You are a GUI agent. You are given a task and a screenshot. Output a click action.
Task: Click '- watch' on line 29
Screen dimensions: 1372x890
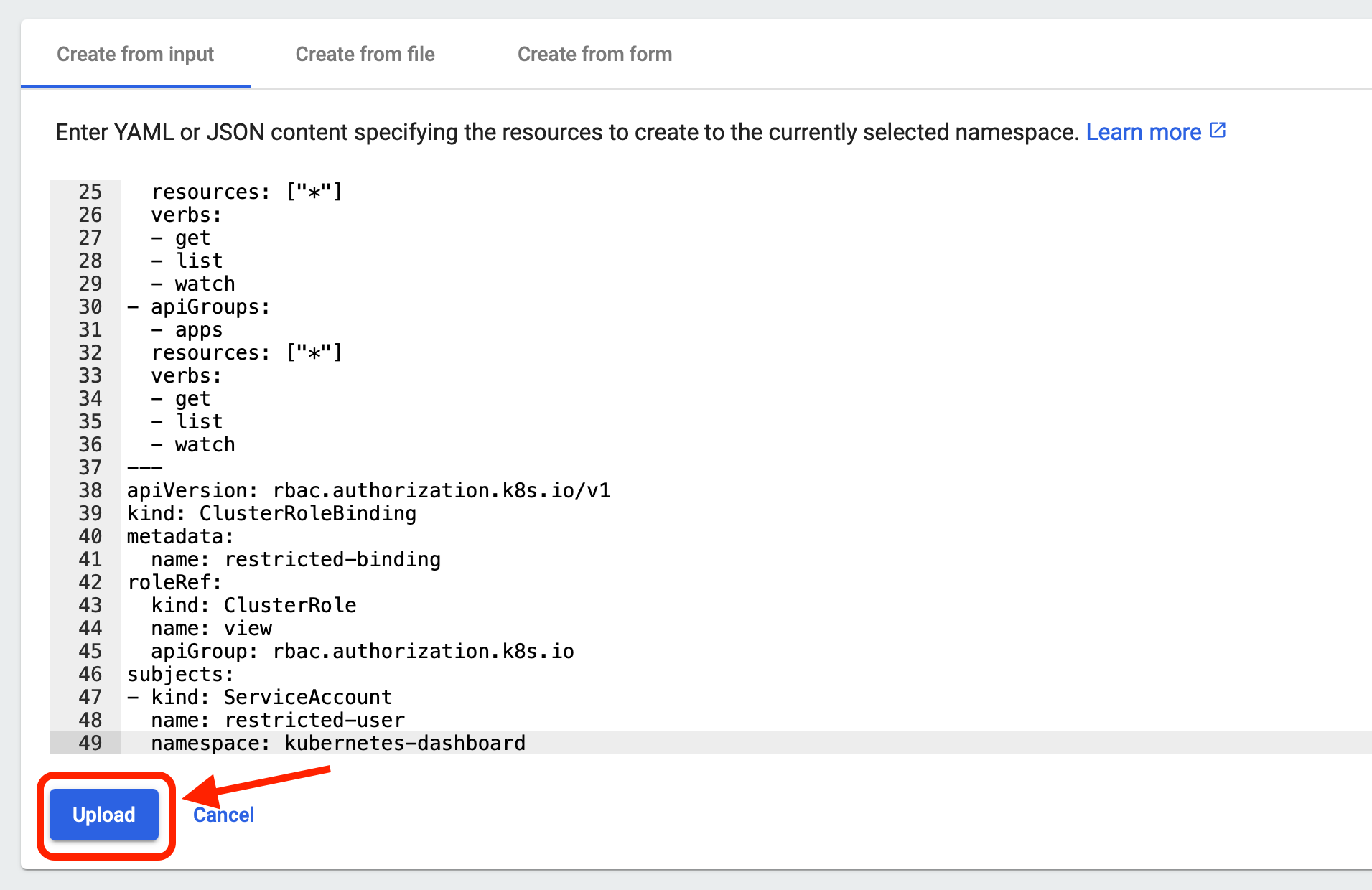(x=193, y=284)
